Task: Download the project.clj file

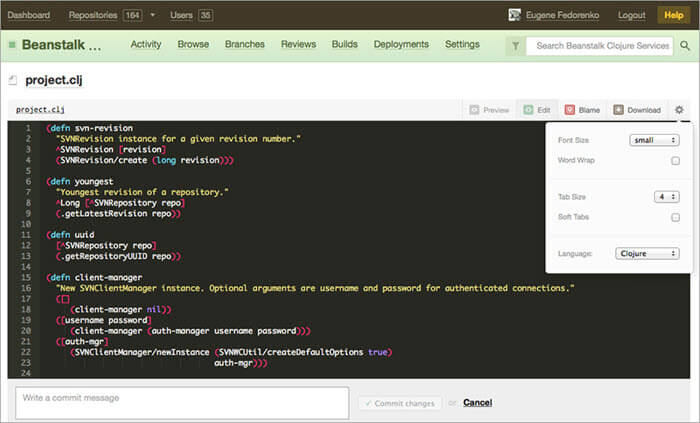Action: (637, 110)
